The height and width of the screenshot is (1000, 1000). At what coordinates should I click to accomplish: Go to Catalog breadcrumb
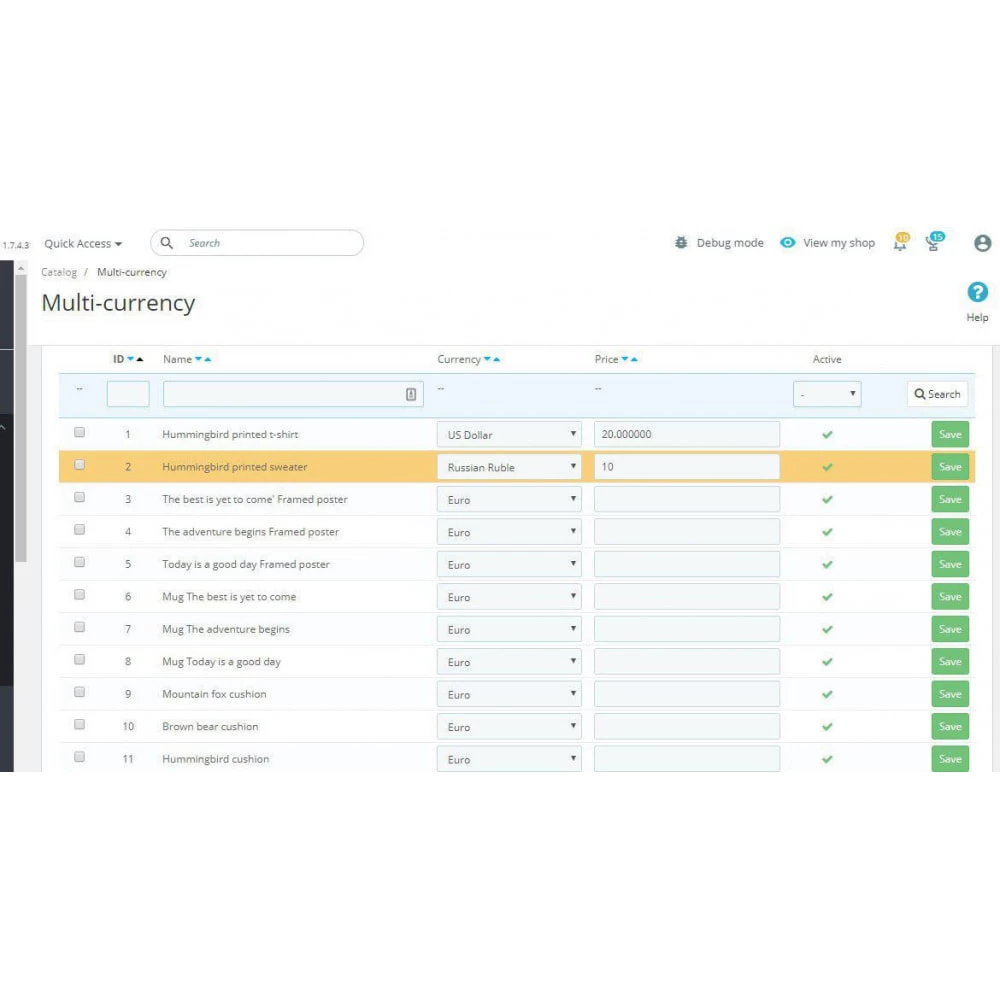(59, 272)
